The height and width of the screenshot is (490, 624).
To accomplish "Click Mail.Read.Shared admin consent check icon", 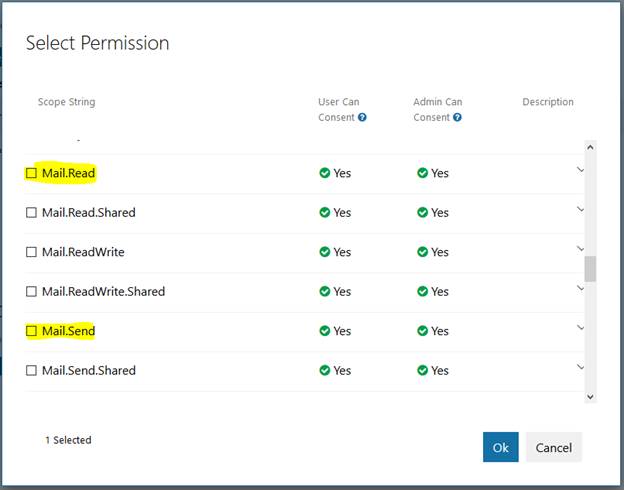I will click(422, 212).
